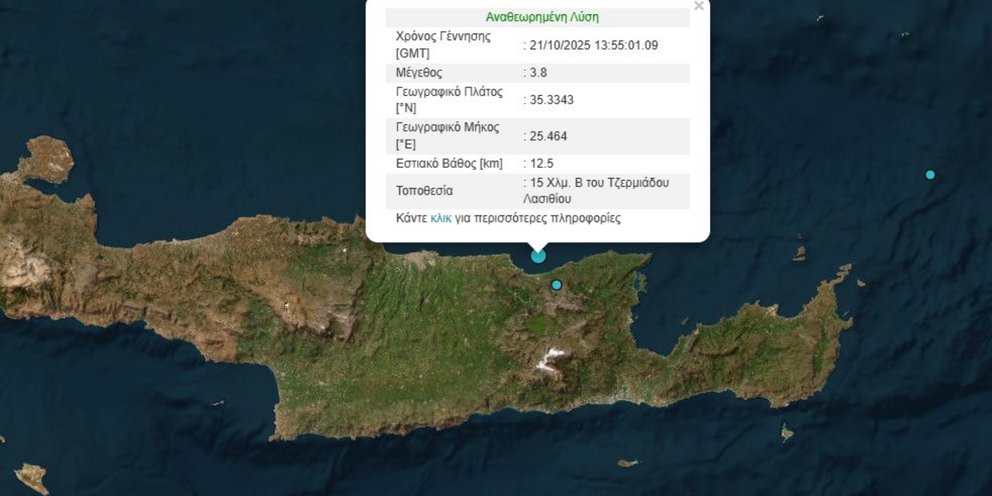This screenshot has width=992, height=496.
Task: Open the 'κλικ' link for more information
Action: tap(441, 218)
